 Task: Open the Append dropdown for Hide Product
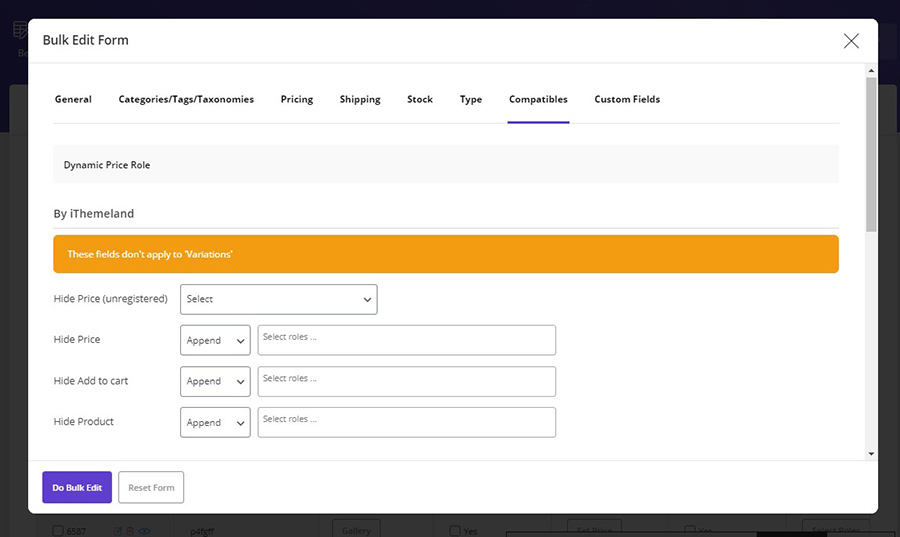215,422
